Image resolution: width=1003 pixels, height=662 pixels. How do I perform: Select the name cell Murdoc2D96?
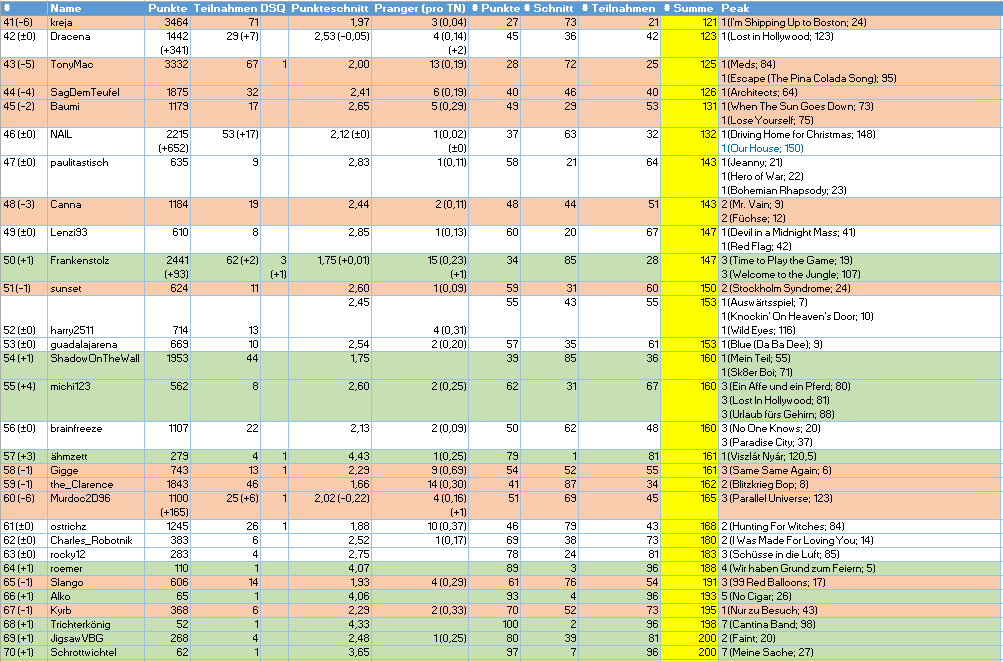click(96, 506)
